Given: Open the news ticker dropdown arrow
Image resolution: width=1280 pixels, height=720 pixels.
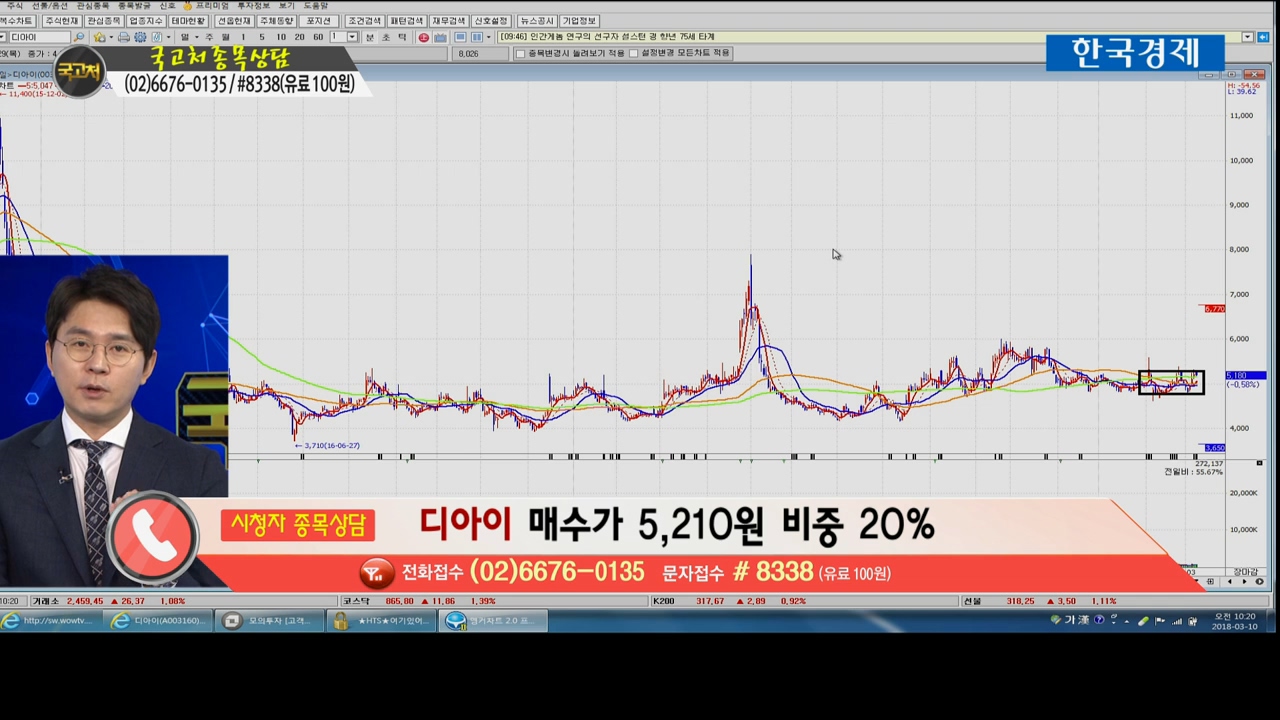Looking at the screenshot, I should click(x=1248, y=37).
